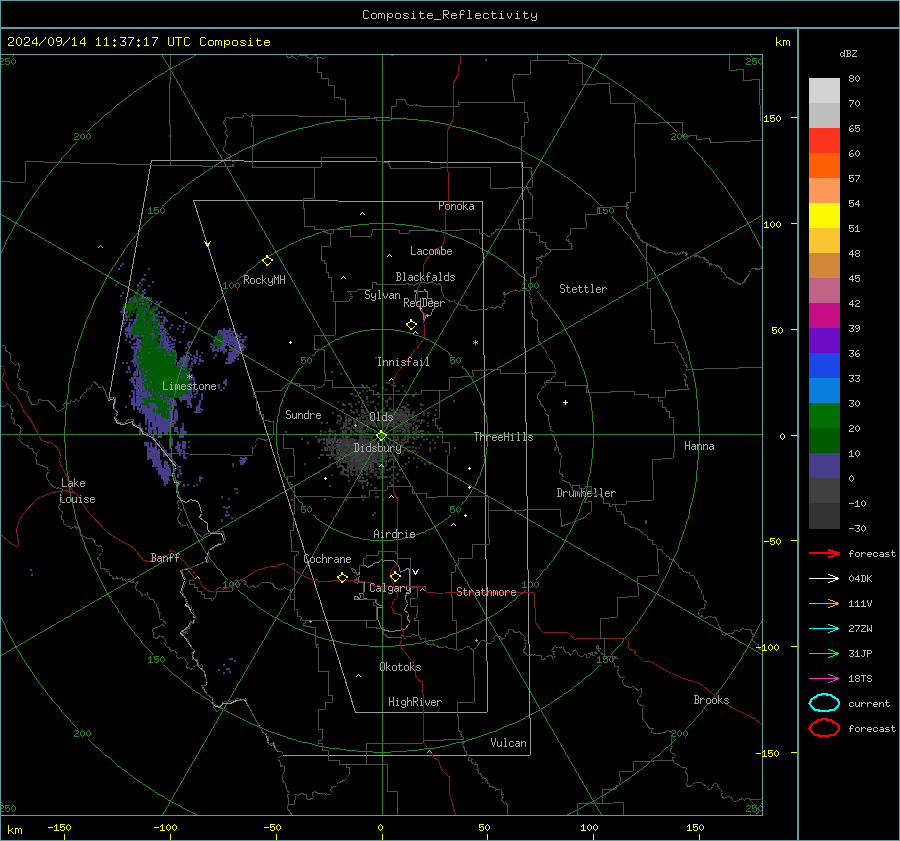Click the HighRiver city label

coord(415,702)
